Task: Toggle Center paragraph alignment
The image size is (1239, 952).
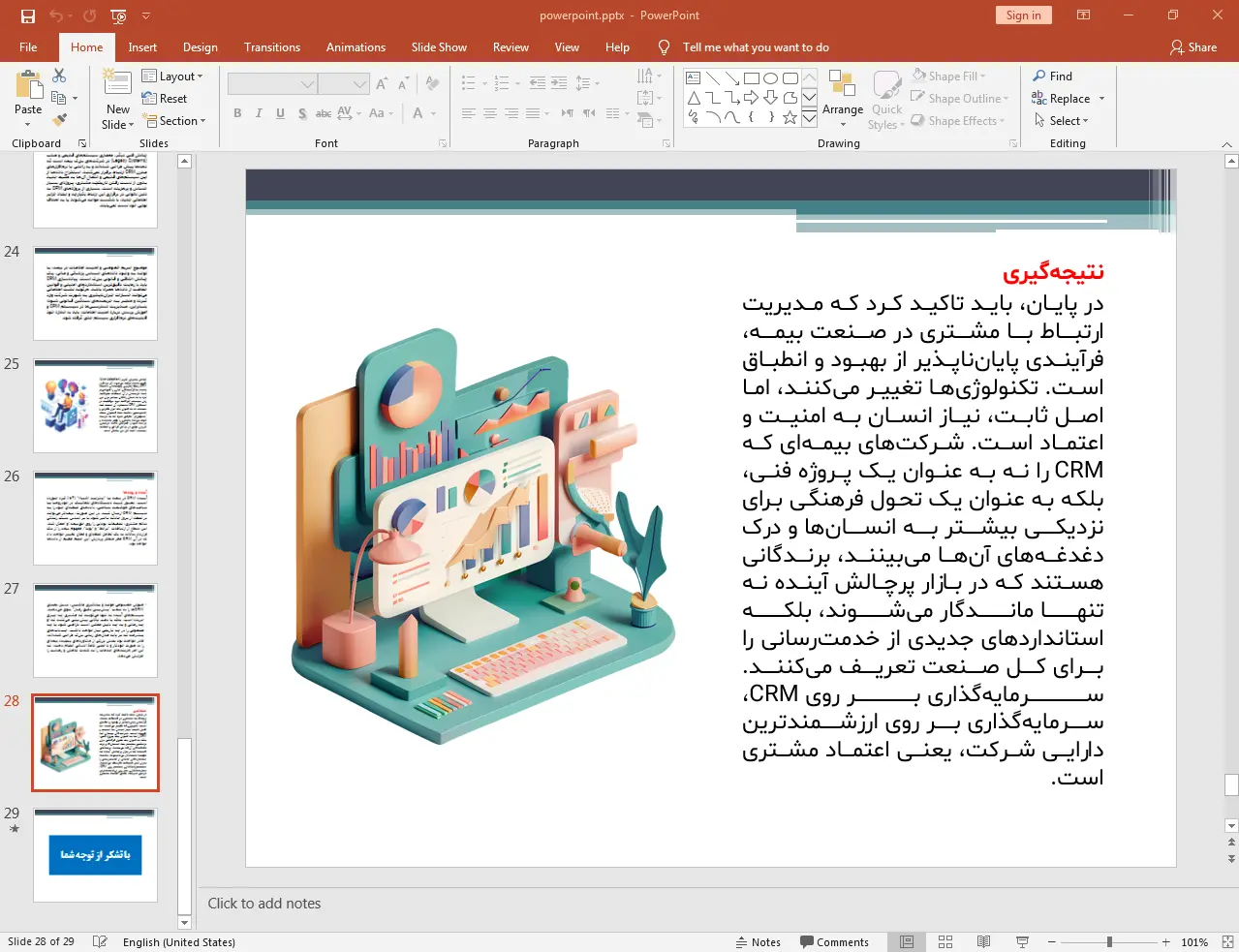Action: pos(489,113)
